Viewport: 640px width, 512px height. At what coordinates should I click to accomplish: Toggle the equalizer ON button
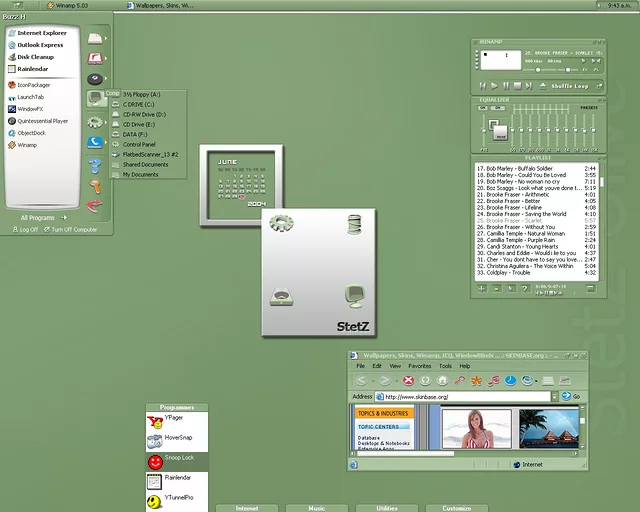[483, 108]
